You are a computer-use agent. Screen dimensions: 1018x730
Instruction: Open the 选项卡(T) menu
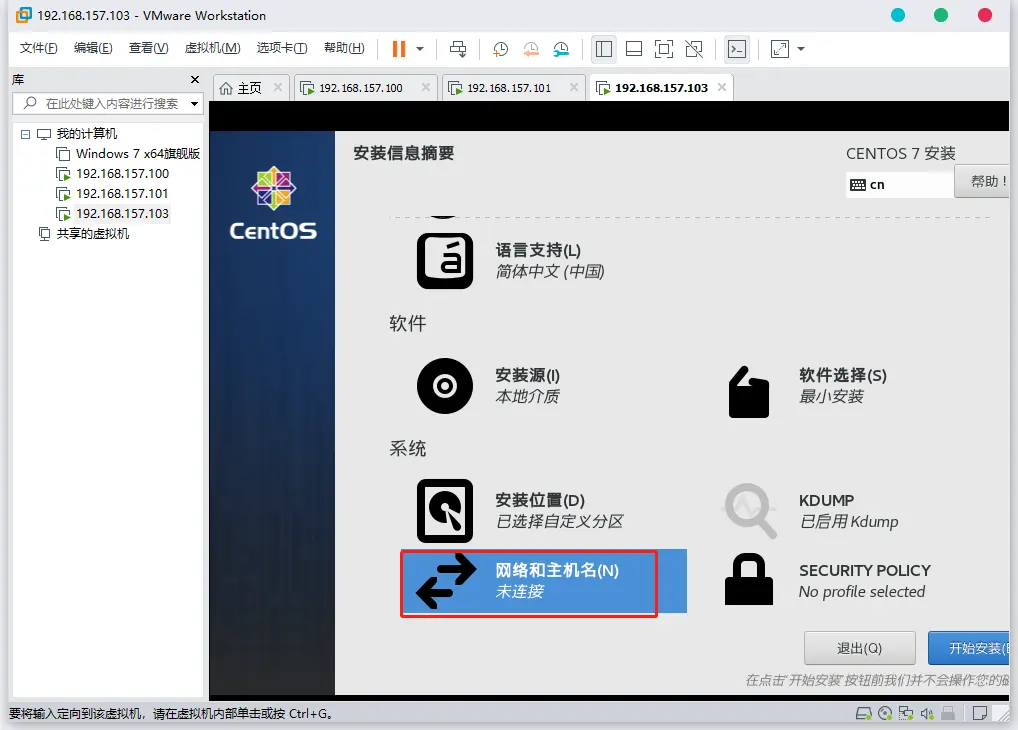282,48
